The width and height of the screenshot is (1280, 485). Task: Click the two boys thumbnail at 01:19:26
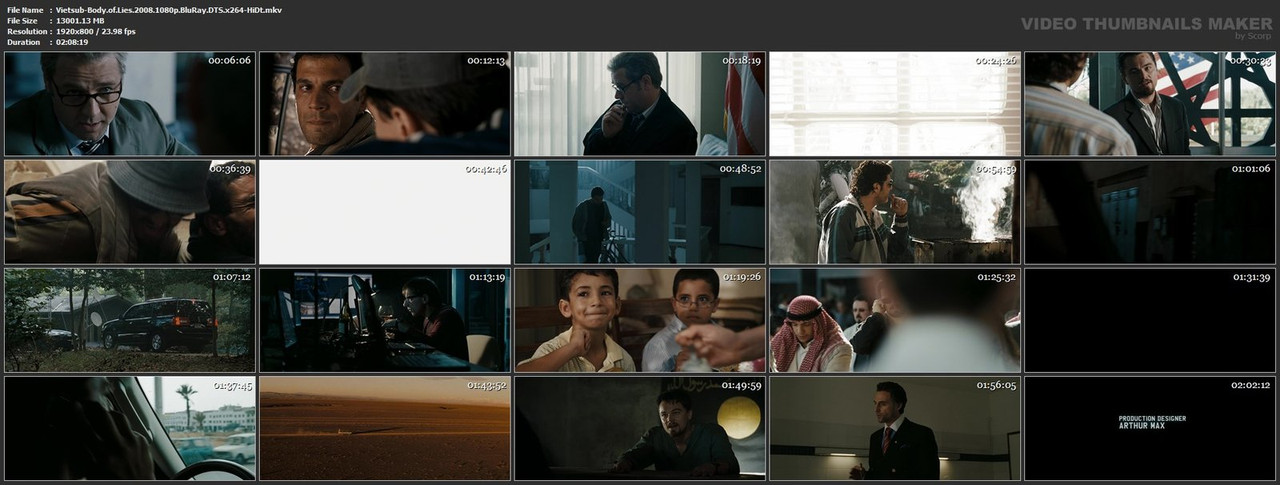[640, 320]
